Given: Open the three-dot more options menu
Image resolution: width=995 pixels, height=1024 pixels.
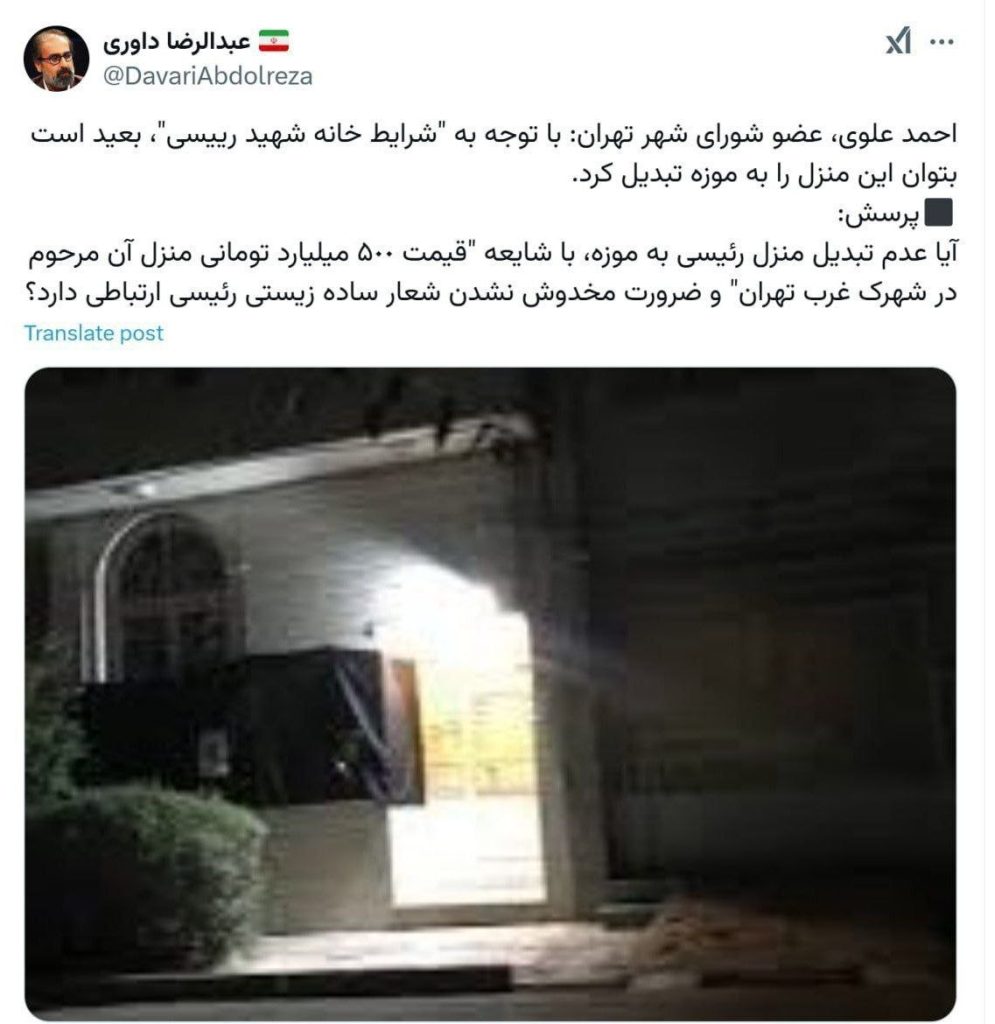Looking at the screenshot, I should [x=941, y=42].
